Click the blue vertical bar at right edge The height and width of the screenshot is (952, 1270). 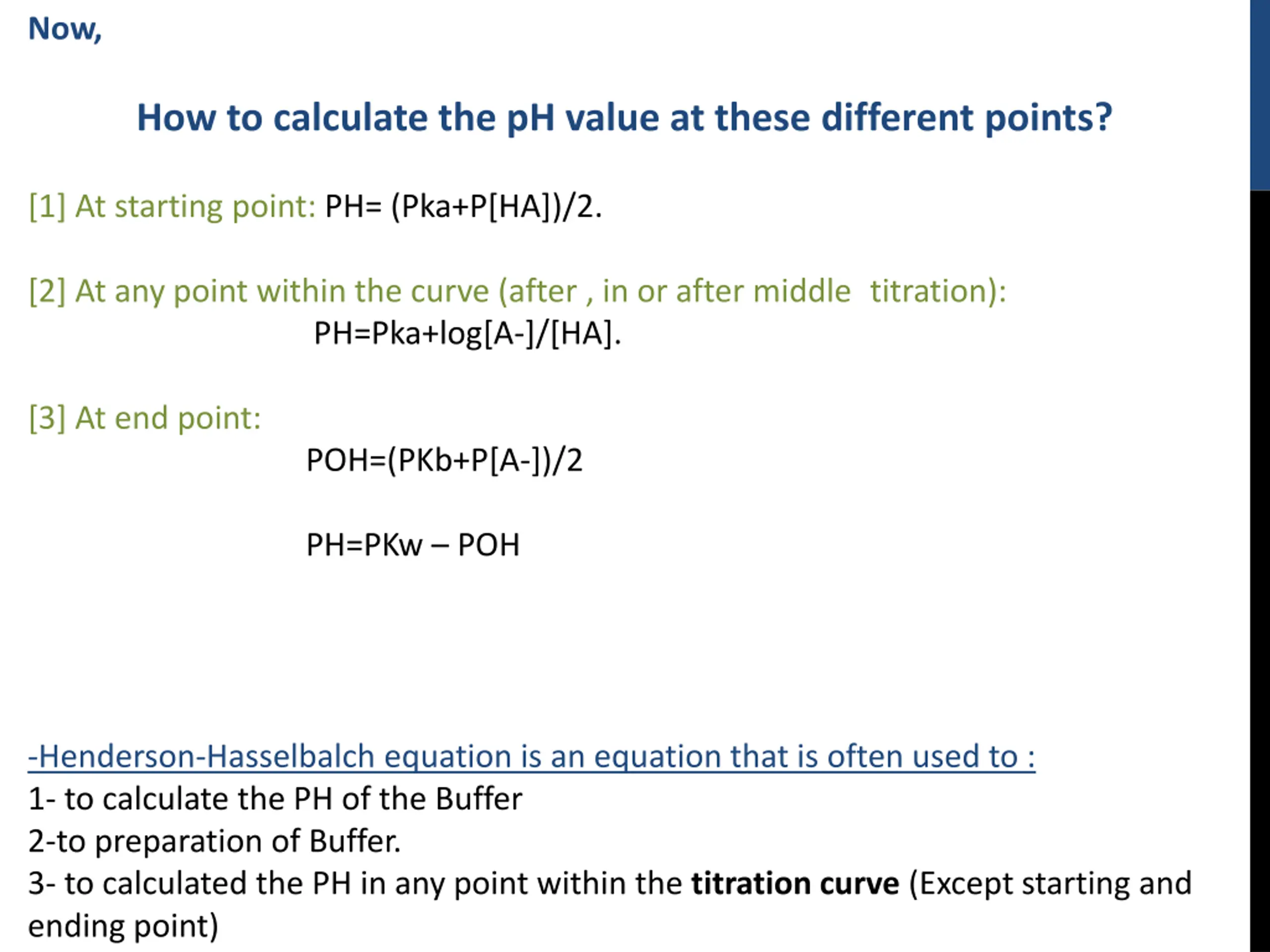(x=1260, y=95)
